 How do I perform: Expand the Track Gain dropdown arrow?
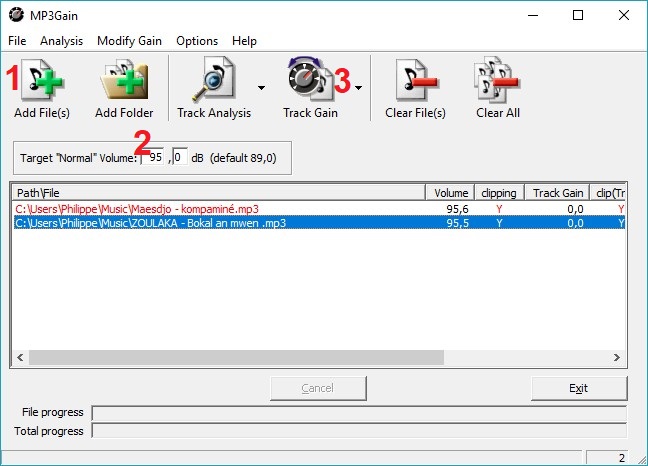[358, 88]
